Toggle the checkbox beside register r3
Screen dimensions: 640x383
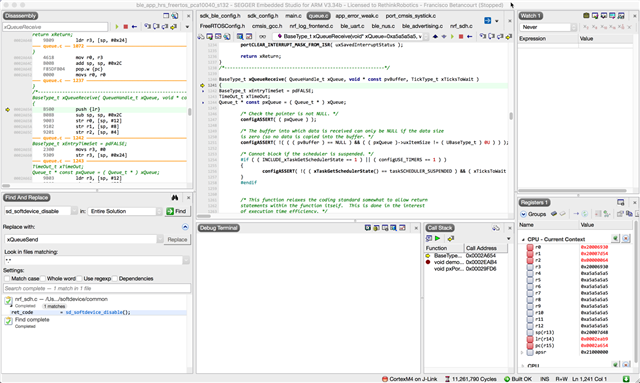tap(530, 267)
